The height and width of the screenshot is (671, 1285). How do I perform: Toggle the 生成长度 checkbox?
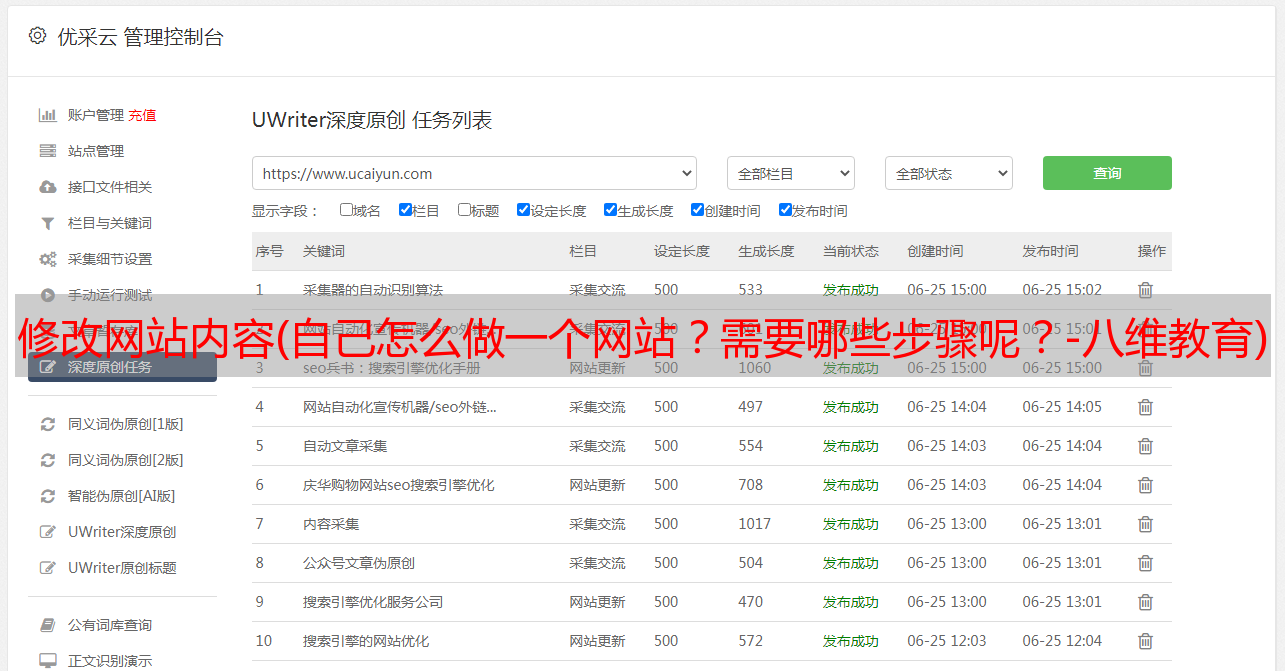610,210
